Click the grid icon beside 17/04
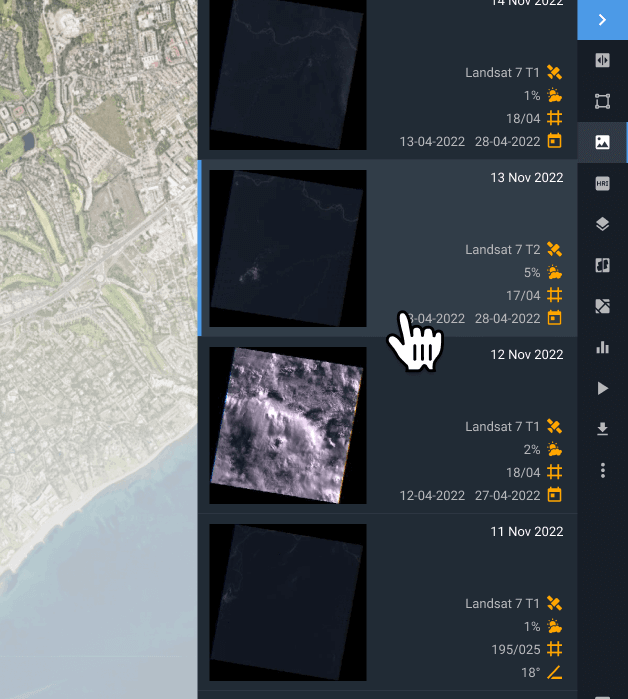The width and height of the screenshot is (628, 699). 554,295
